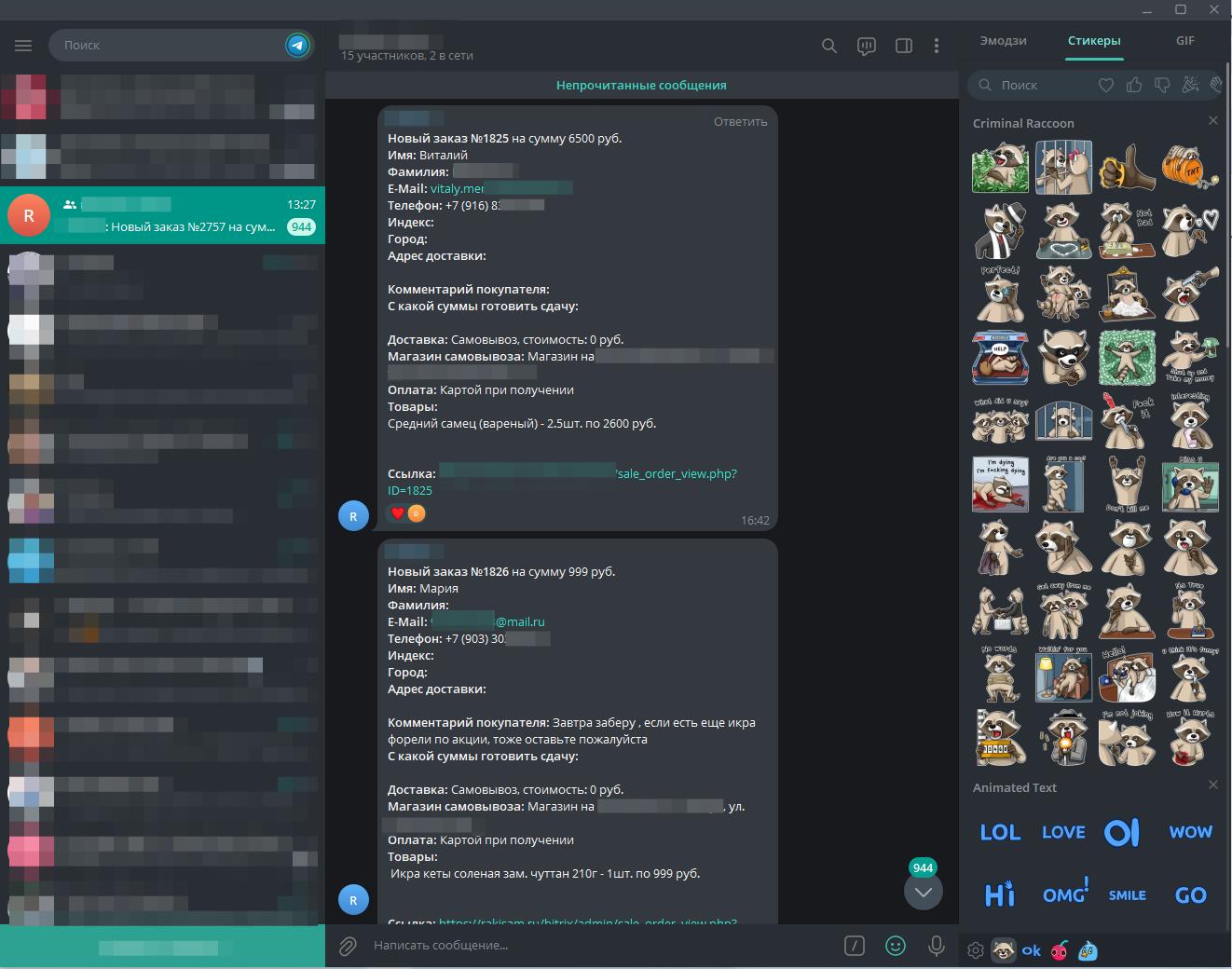The width and height of the screenshot is (1232, 969).
Task: Filter stickers by thumbs-up category
Action: [1134, 85]
